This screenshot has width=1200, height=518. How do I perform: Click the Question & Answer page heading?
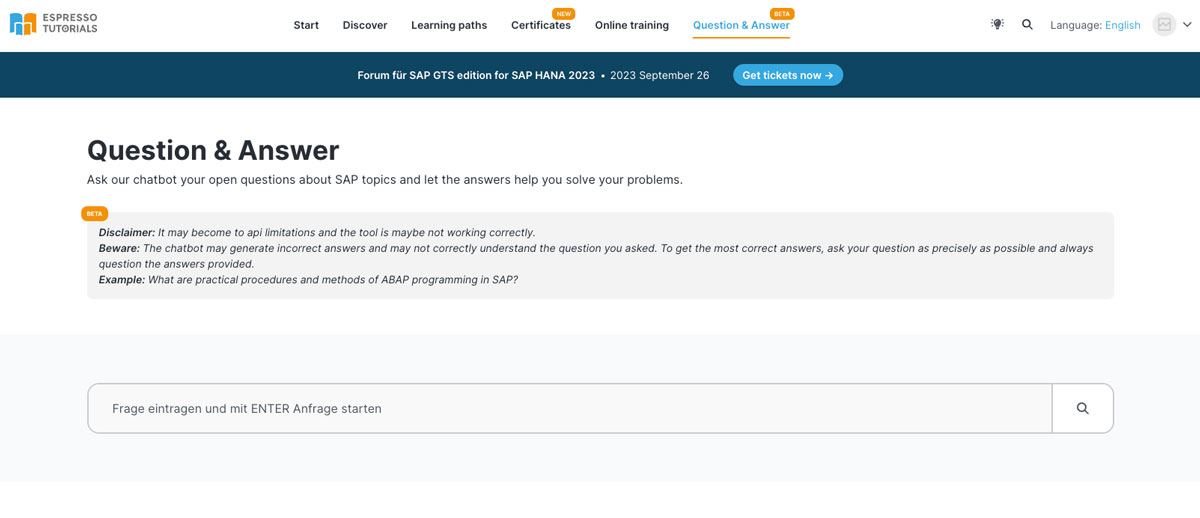pyautogui.click(x=213, y=150)
